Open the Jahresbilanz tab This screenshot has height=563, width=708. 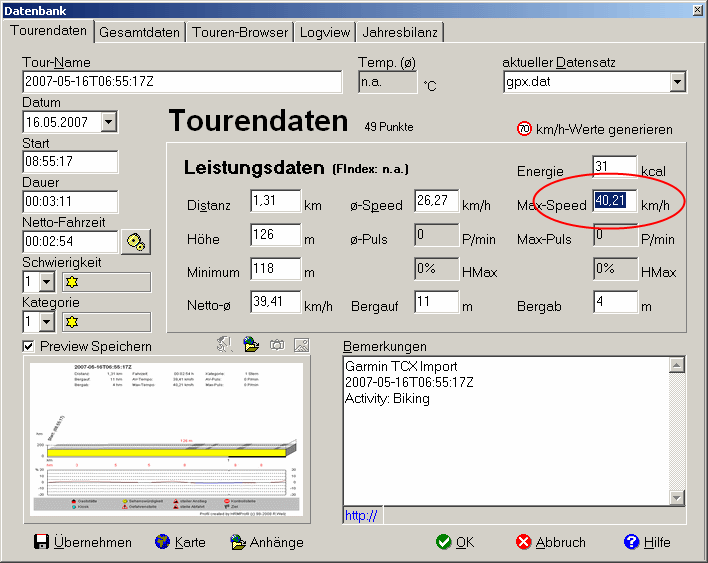400,32
